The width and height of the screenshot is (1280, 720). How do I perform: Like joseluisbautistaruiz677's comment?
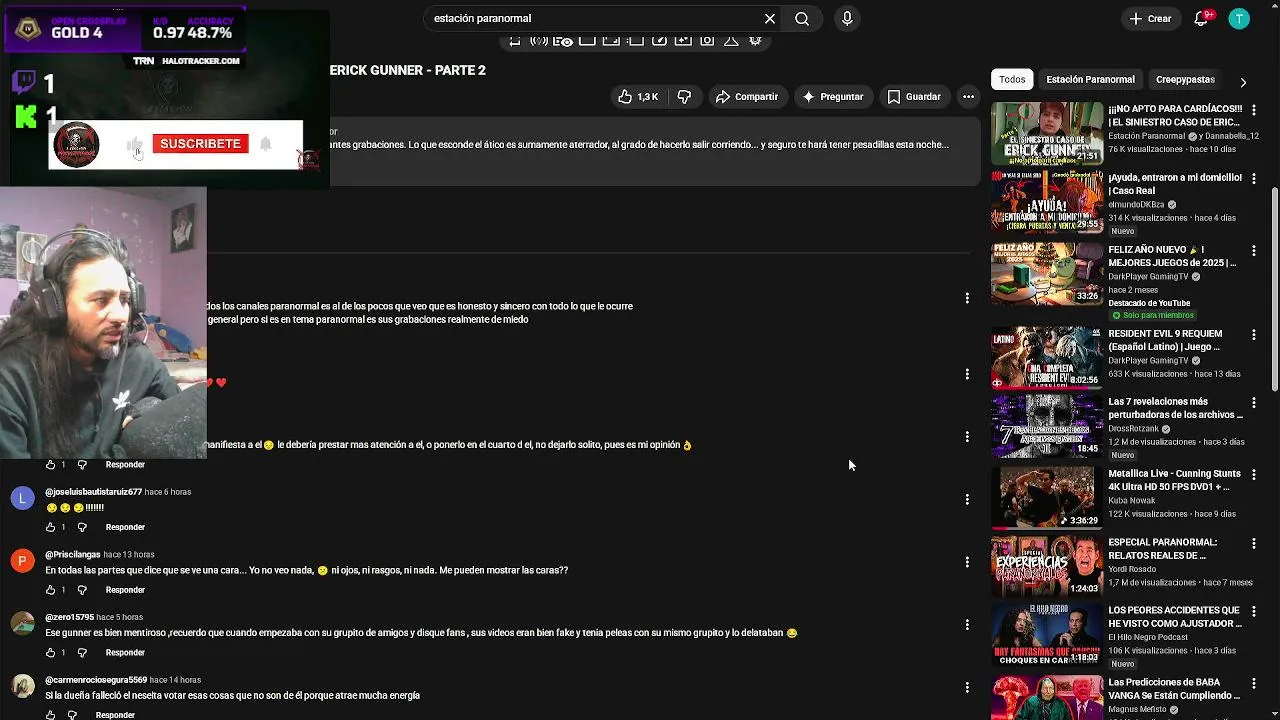(x=51, y=527)
